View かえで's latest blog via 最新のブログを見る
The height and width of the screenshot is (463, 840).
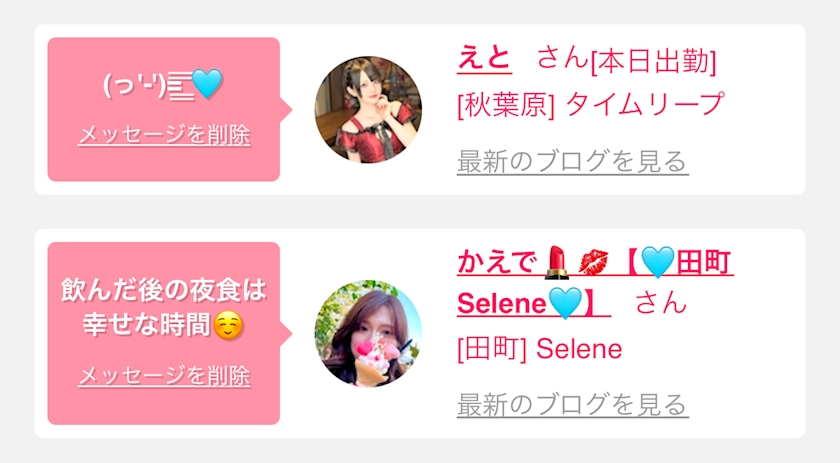[x=572, y=405]
